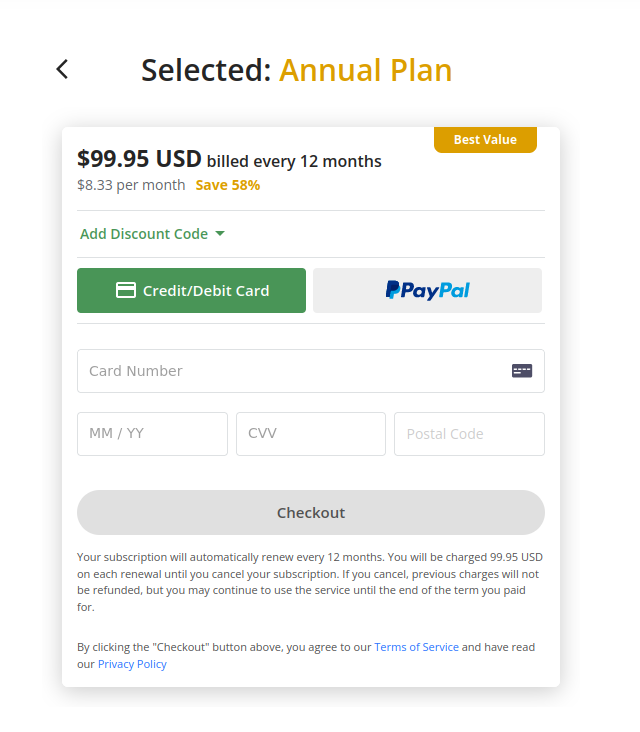Click the card icon in the Card Number field
Screen dimensions: 640x732
(x=522, y=371)
